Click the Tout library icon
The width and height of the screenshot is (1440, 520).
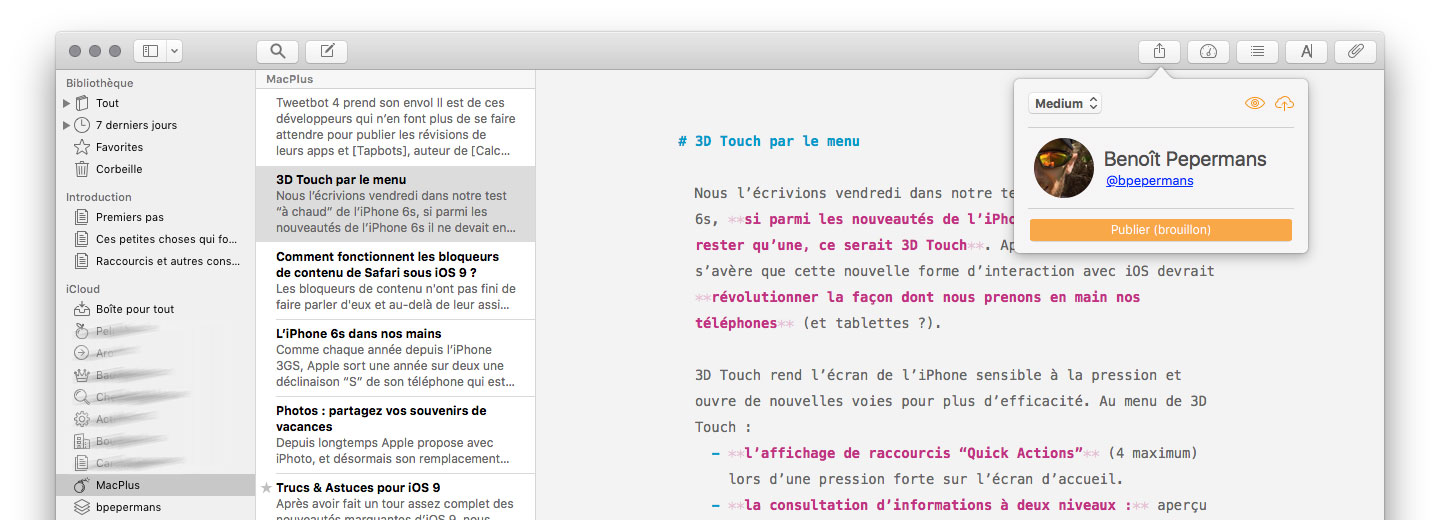click(82, 103)
